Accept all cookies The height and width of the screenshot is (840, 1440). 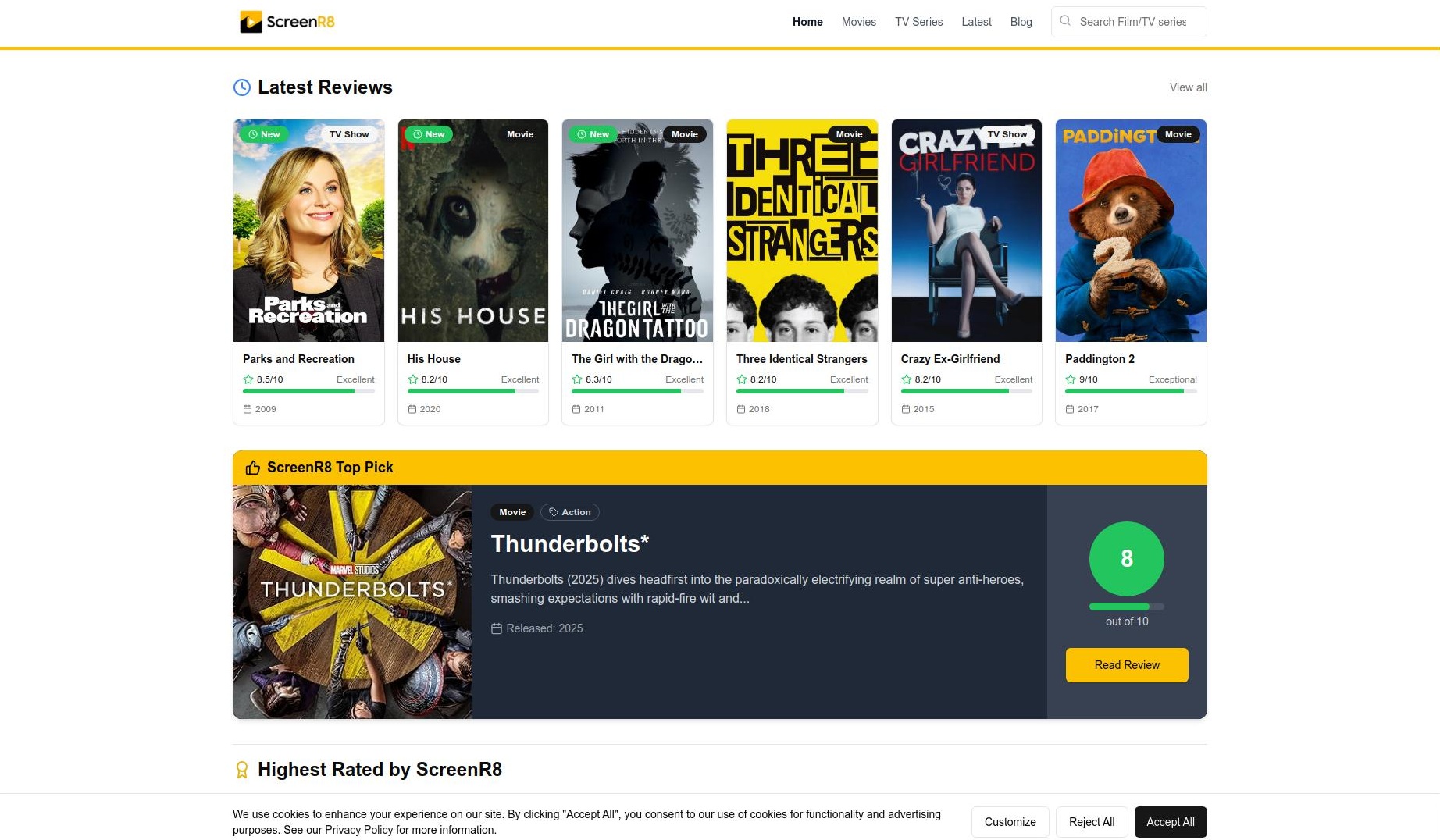[x=1171, y=822]
